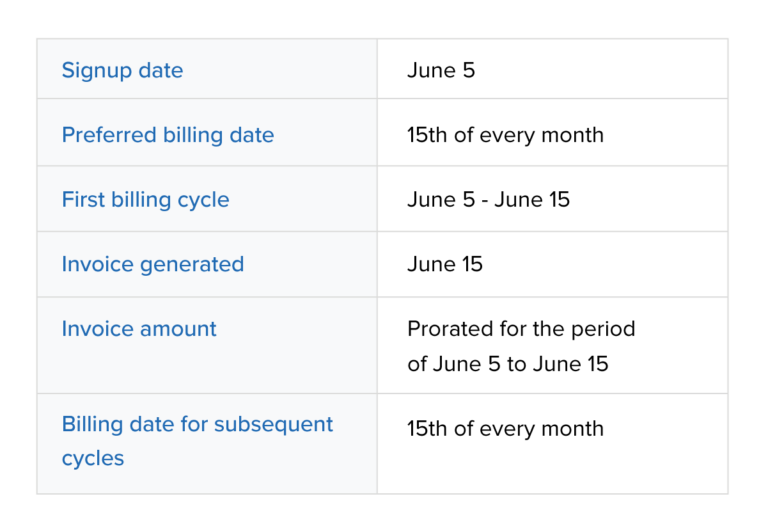Click value cell next to Preferred billing date
Viewport: 768px width, 524px height.
point(552,133)
